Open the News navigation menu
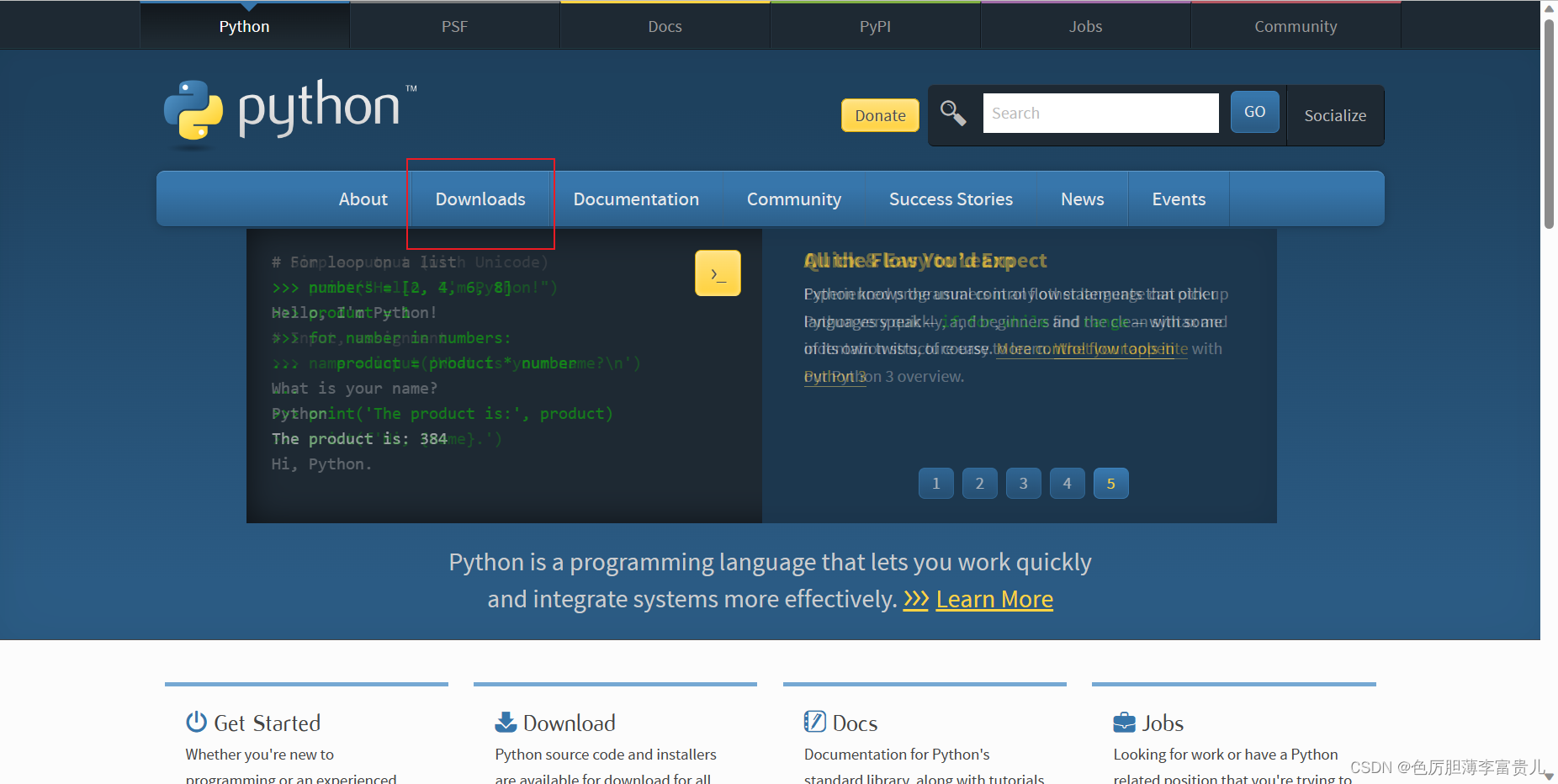 tap(1082, 199)
